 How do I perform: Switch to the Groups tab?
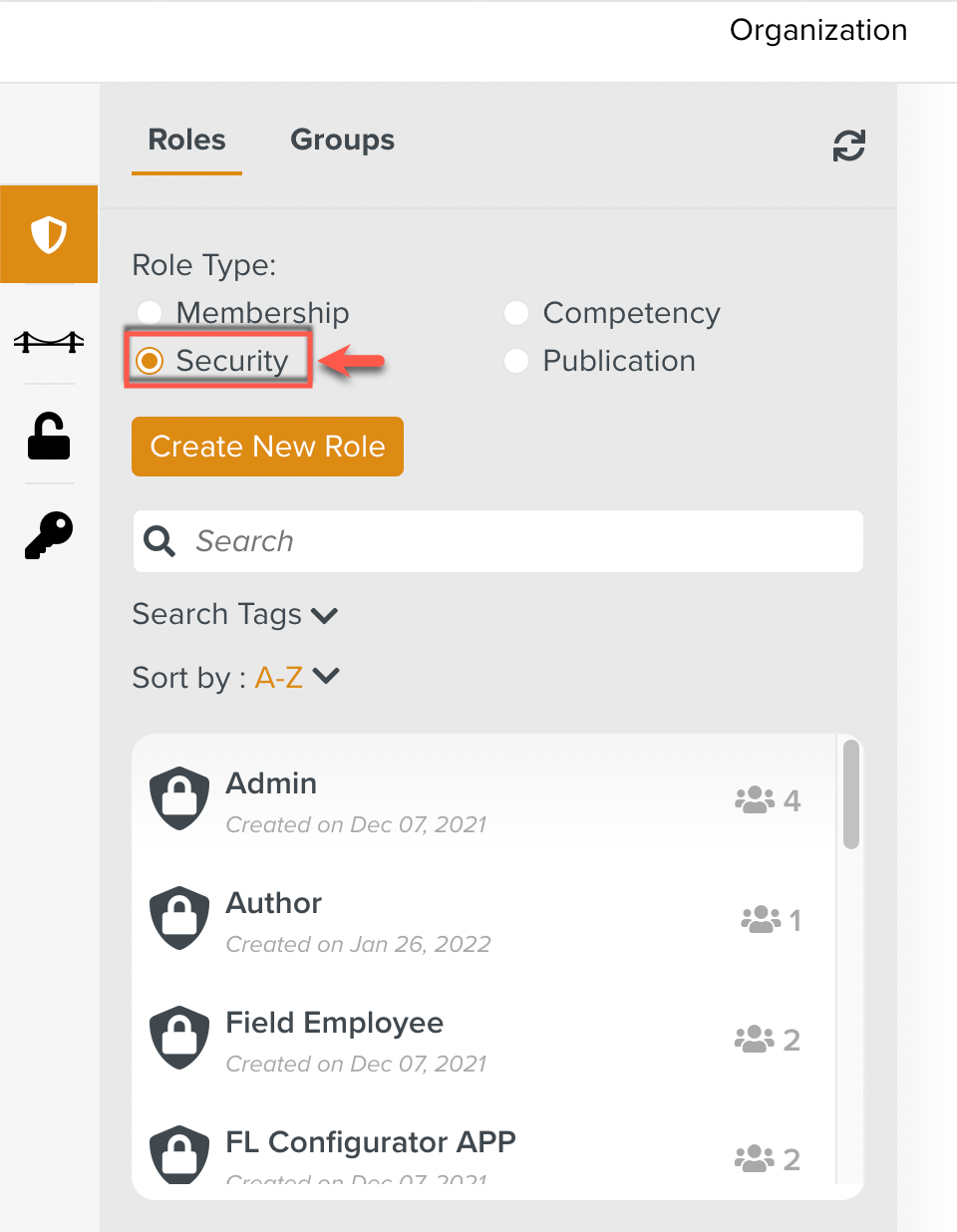coord(342,141)
